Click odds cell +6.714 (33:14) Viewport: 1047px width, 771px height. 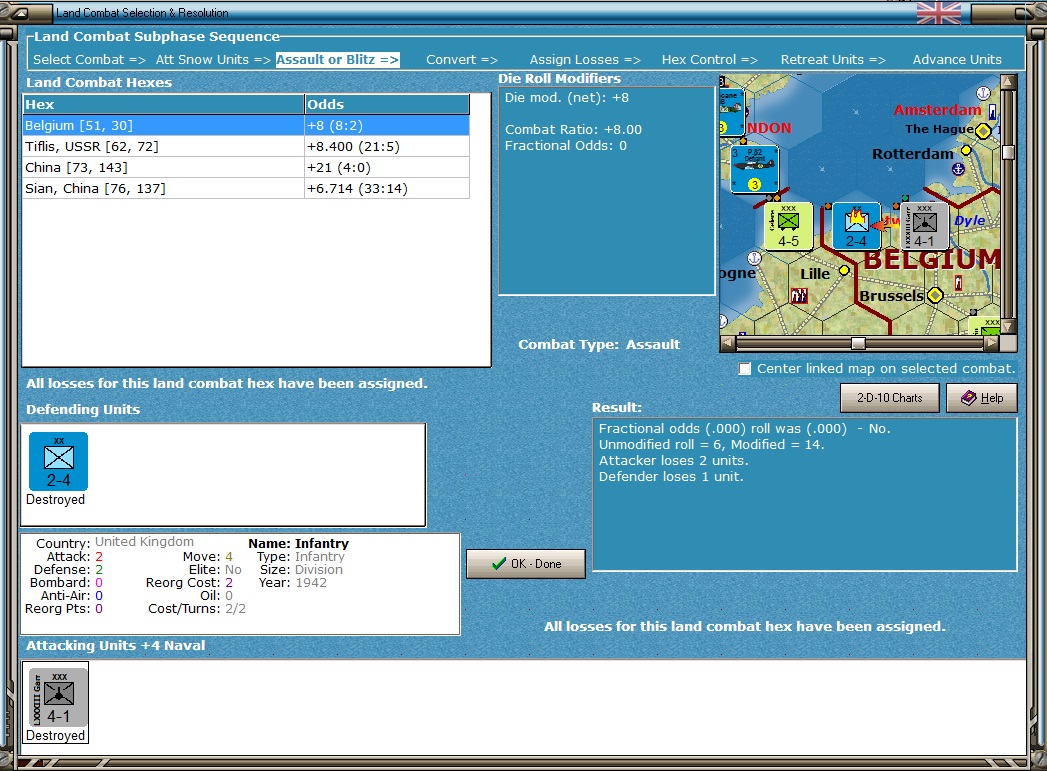pos(387,188)
